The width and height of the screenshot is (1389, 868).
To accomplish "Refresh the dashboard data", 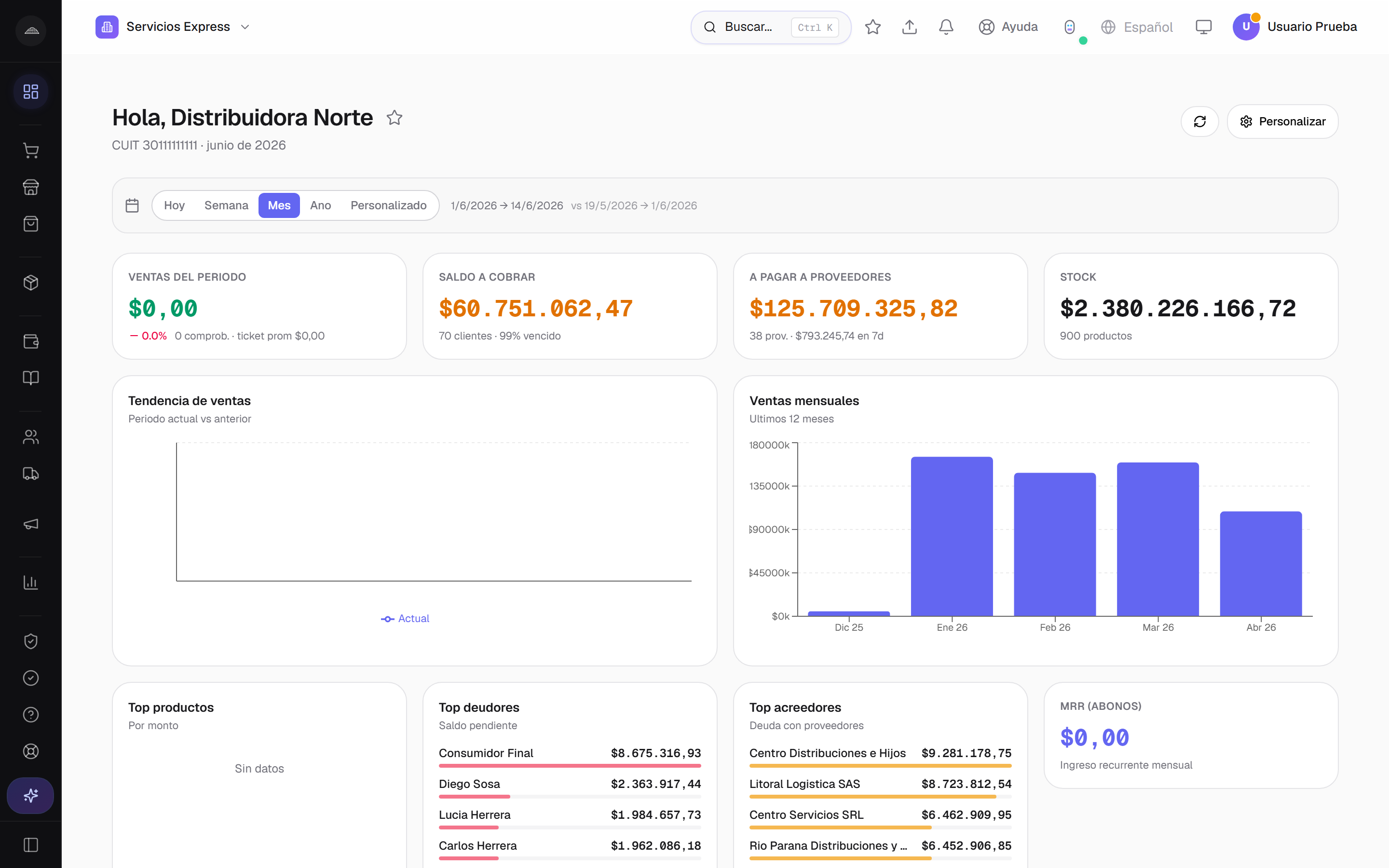I will [1199, 122].
